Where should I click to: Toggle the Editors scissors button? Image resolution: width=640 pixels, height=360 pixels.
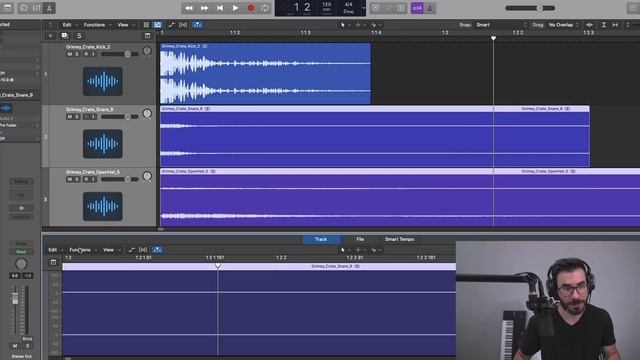(x=49, y=8)
